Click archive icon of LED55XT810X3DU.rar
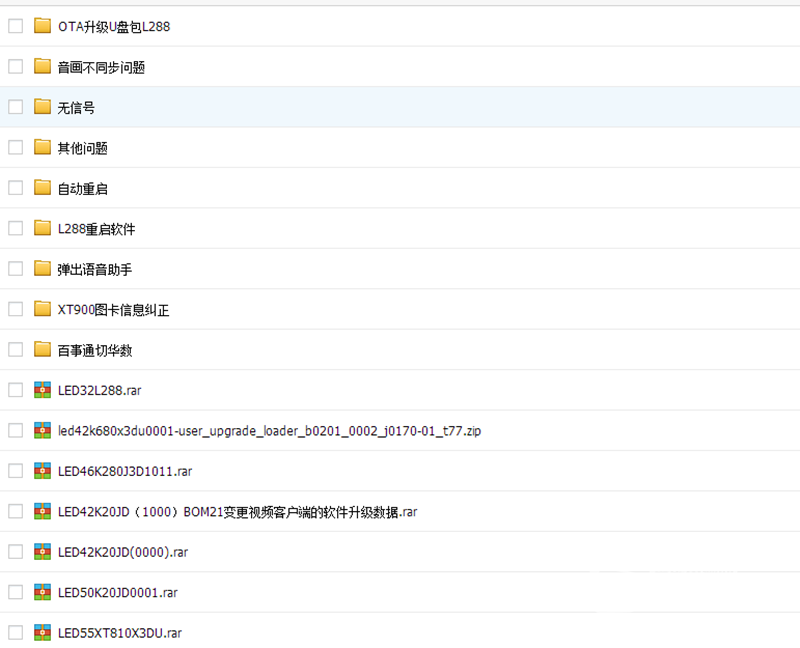800x648 pixels. 42,633
